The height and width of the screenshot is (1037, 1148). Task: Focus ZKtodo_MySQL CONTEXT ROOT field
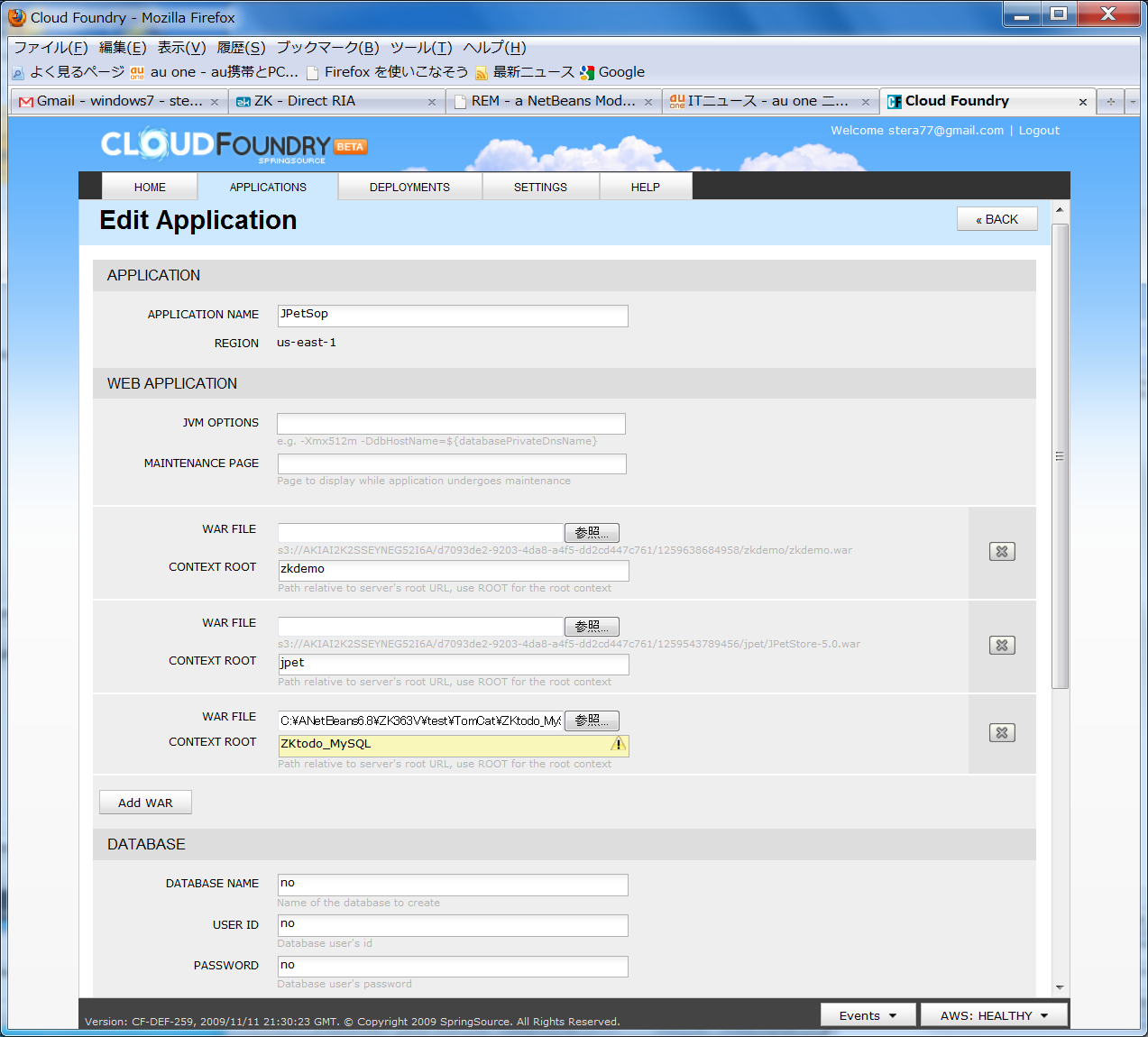click(454, 746)
